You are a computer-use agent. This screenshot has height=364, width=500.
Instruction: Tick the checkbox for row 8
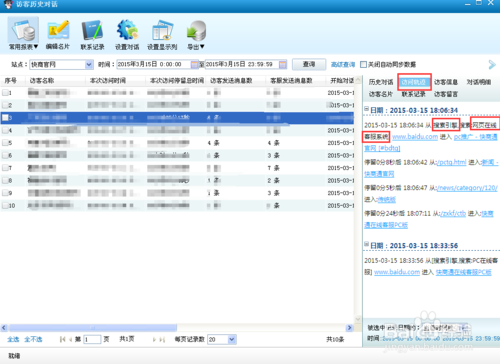click(x=5, y=180)
